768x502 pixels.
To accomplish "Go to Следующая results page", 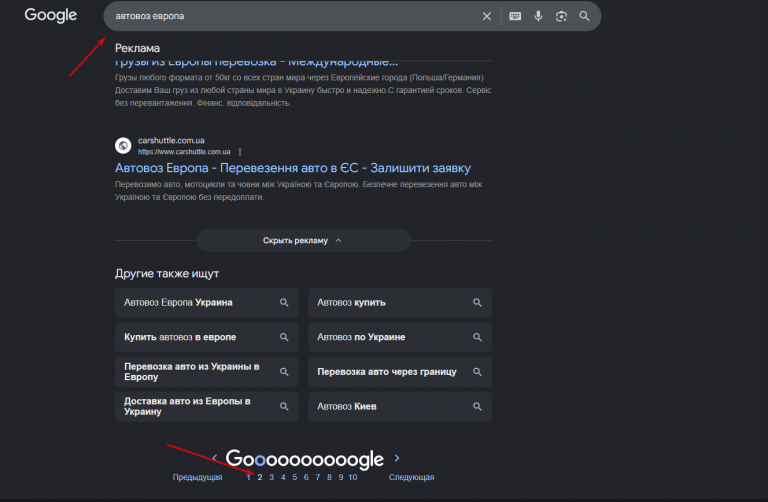I will (x=411, y=477).
